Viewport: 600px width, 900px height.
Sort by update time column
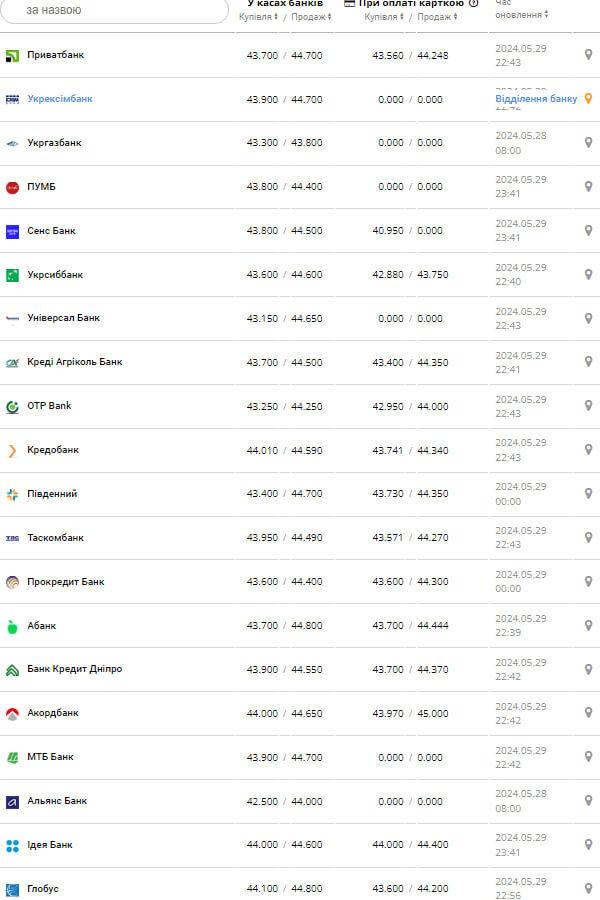522,15
